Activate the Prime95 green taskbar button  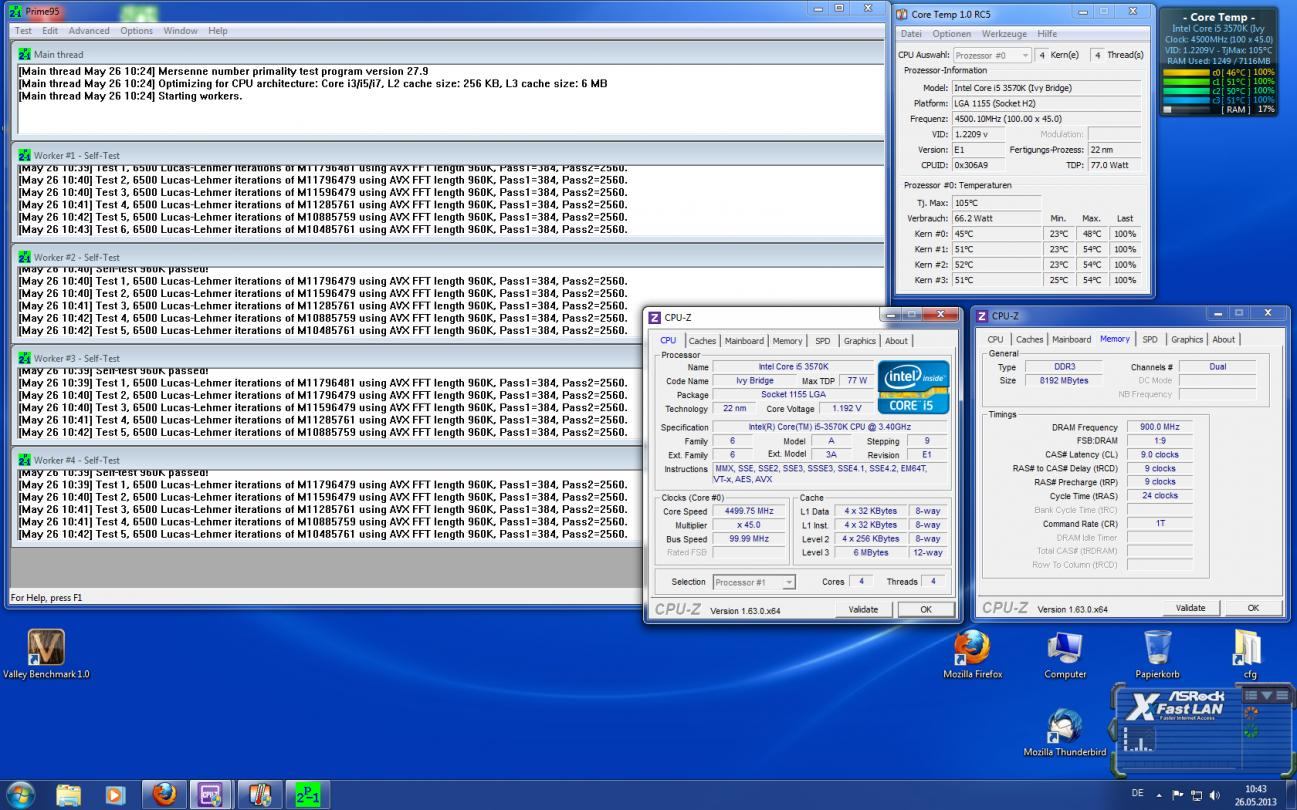click(x=307, y=795)
